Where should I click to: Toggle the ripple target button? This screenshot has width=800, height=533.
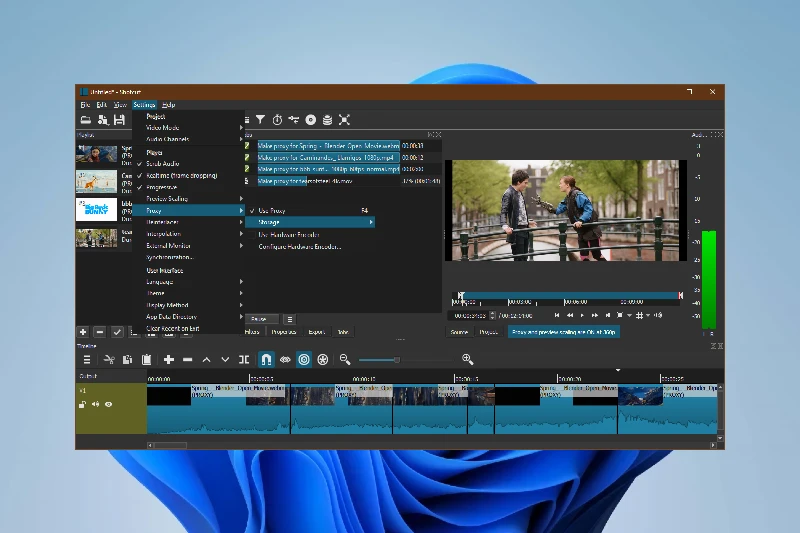(x=304, y=360)
